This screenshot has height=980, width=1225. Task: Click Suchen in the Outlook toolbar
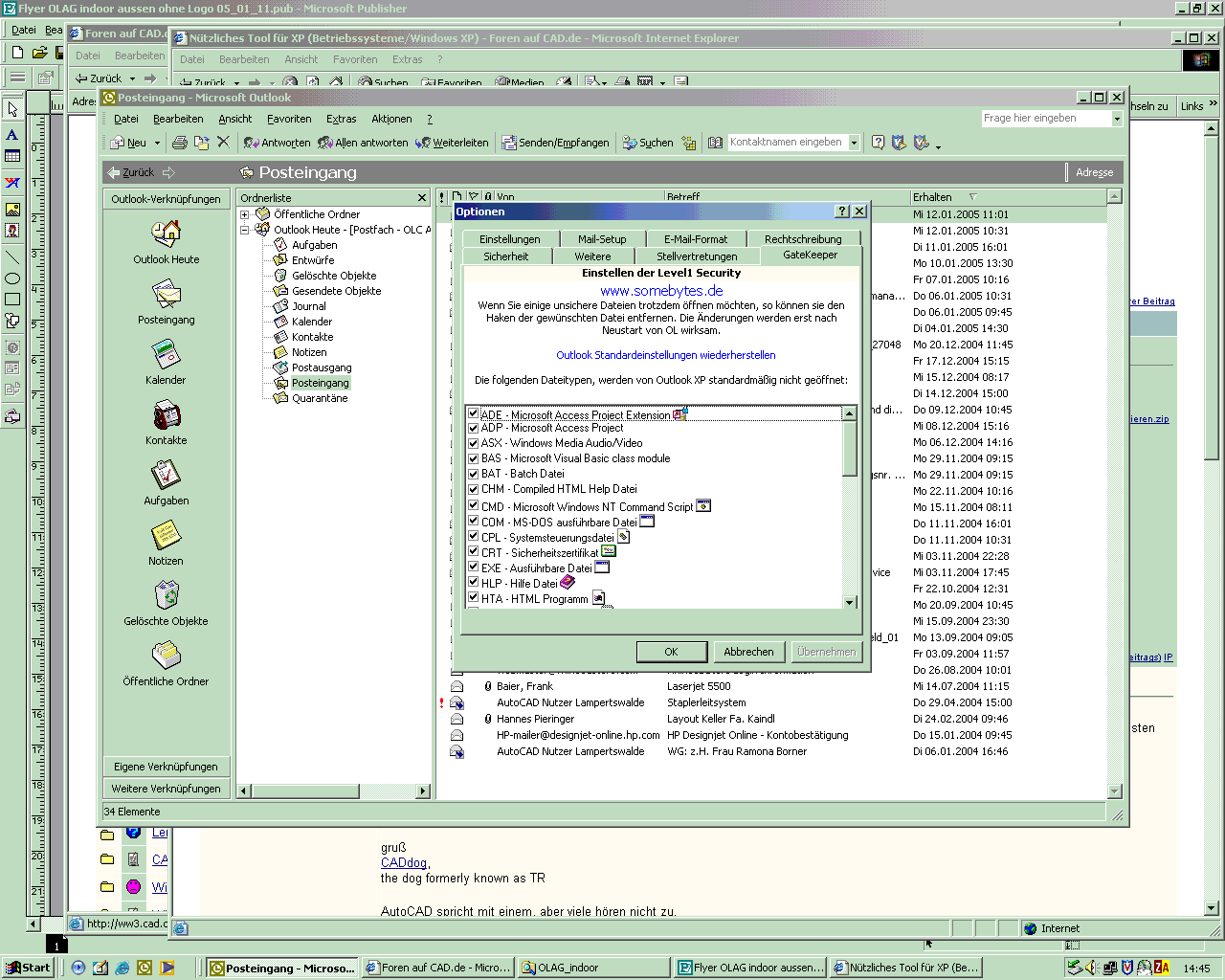(x=647, y=143)
